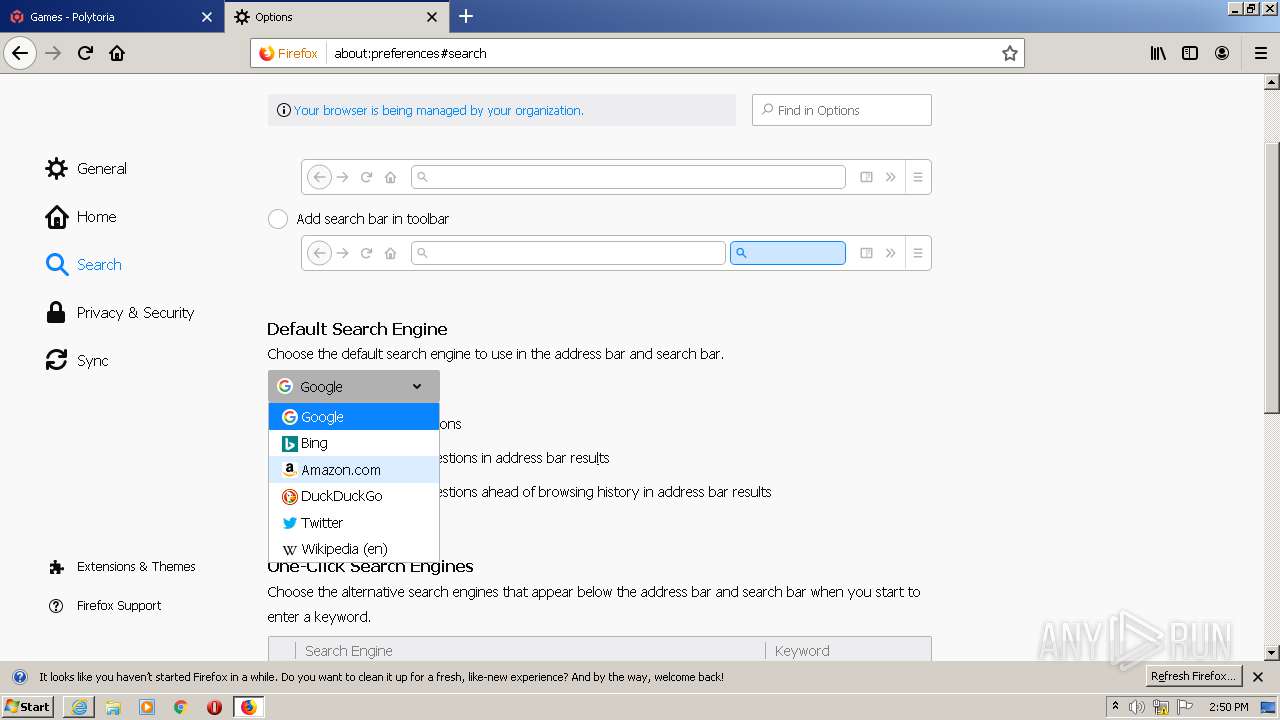Open Extensions & Themes link
The height and width of the screenshot is (720, 1280).
[x=122, y=566]
